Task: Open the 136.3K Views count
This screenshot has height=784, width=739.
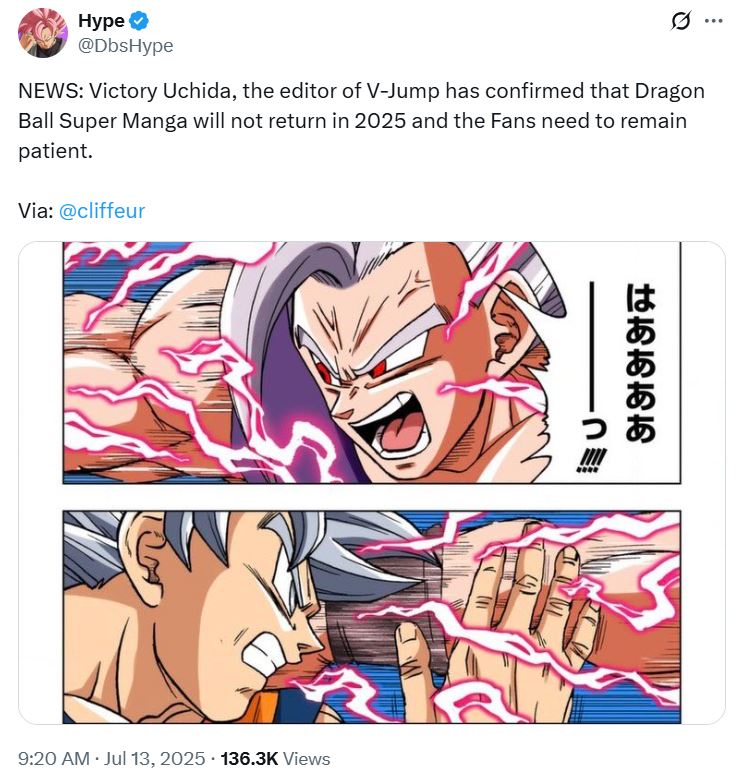Action: [x=275, y=758]
